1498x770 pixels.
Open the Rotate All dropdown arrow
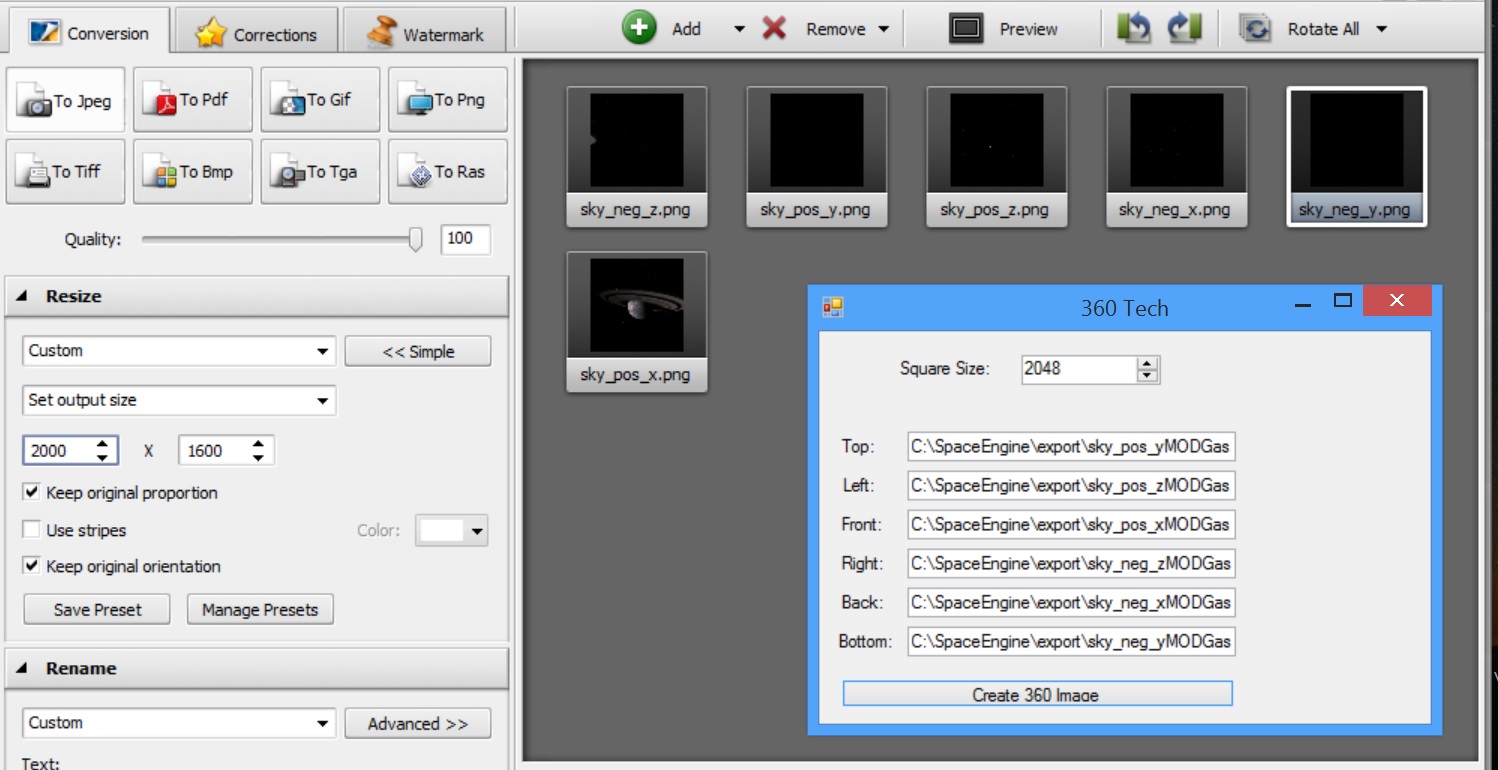click(1381, 29)
